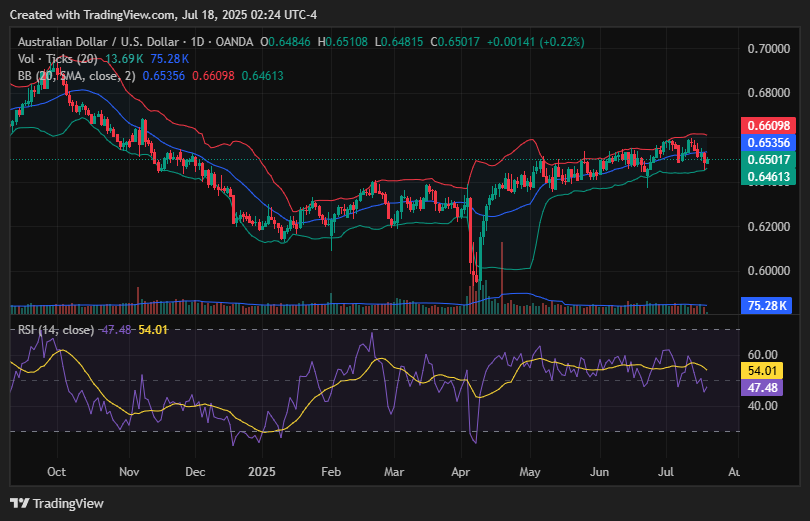
Task: Click the green 0.64613 lower band price tag
Action: [769, 177]
